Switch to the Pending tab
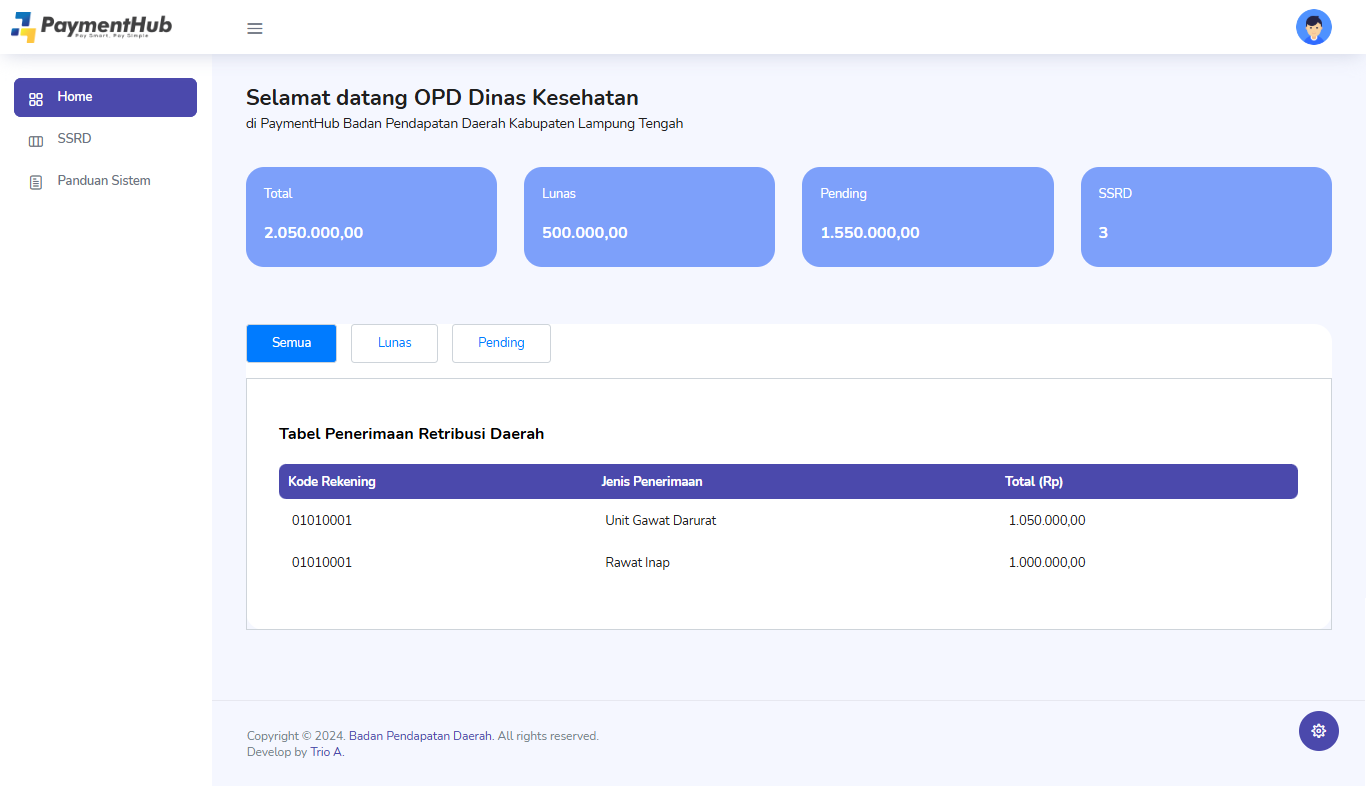Image resolution: width=1366 pixels, height=787 pixels. tap(501, 343)
